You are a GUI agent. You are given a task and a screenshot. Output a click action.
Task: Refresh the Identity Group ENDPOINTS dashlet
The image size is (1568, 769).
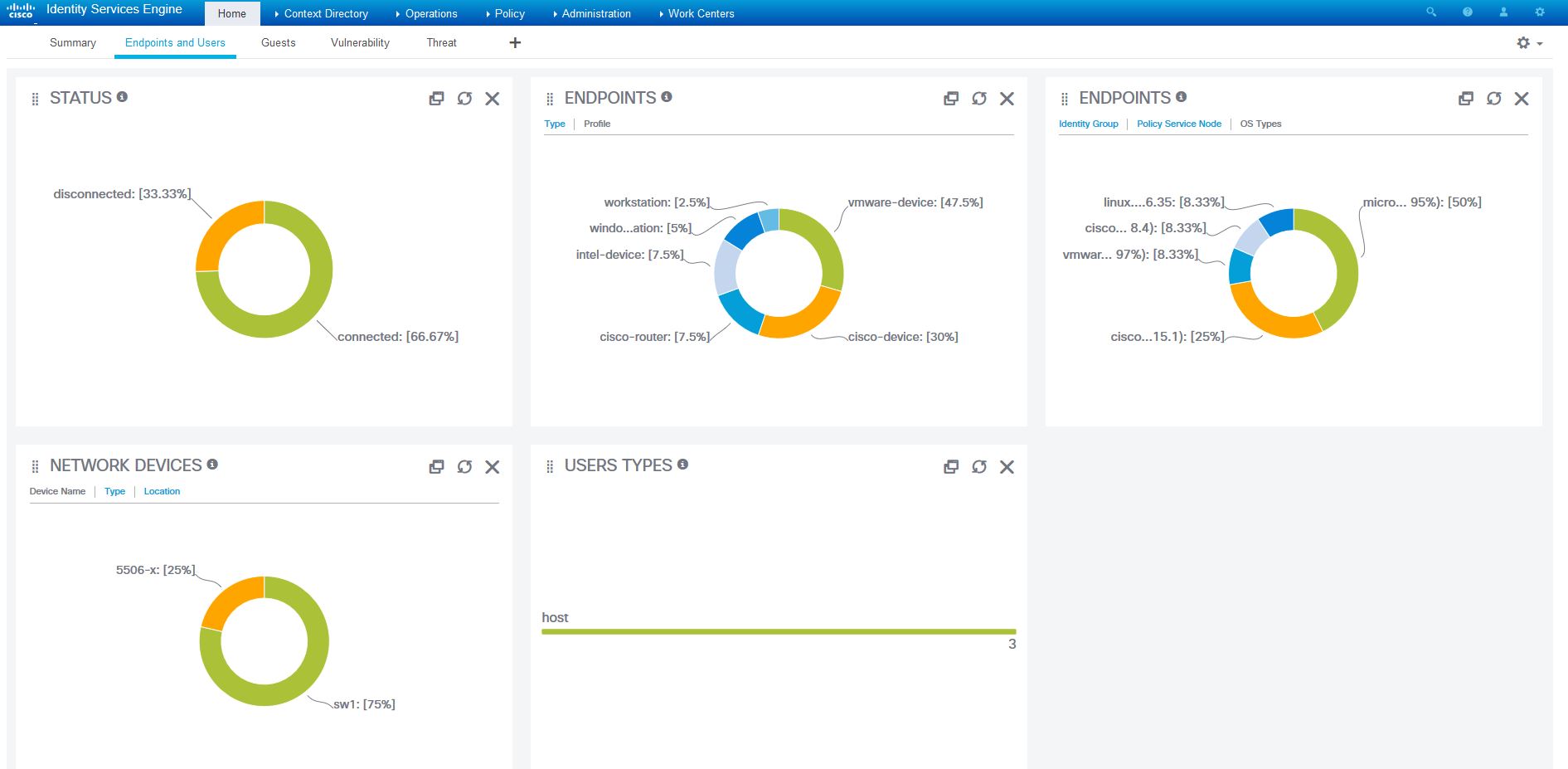point(1494,99)
